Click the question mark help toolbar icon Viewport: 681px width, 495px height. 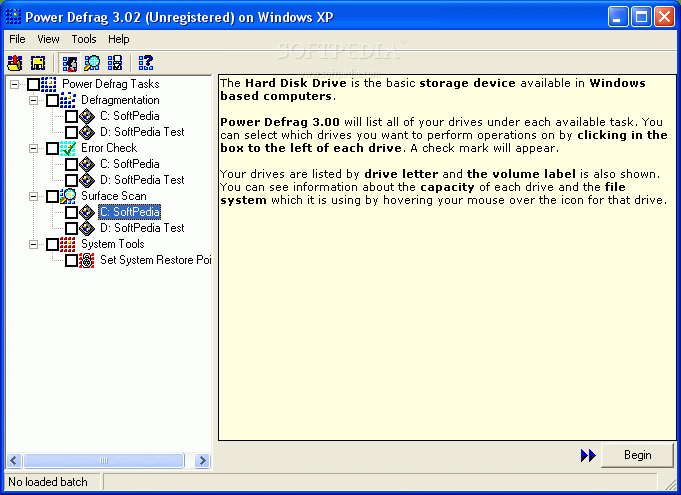pos(146,63)
